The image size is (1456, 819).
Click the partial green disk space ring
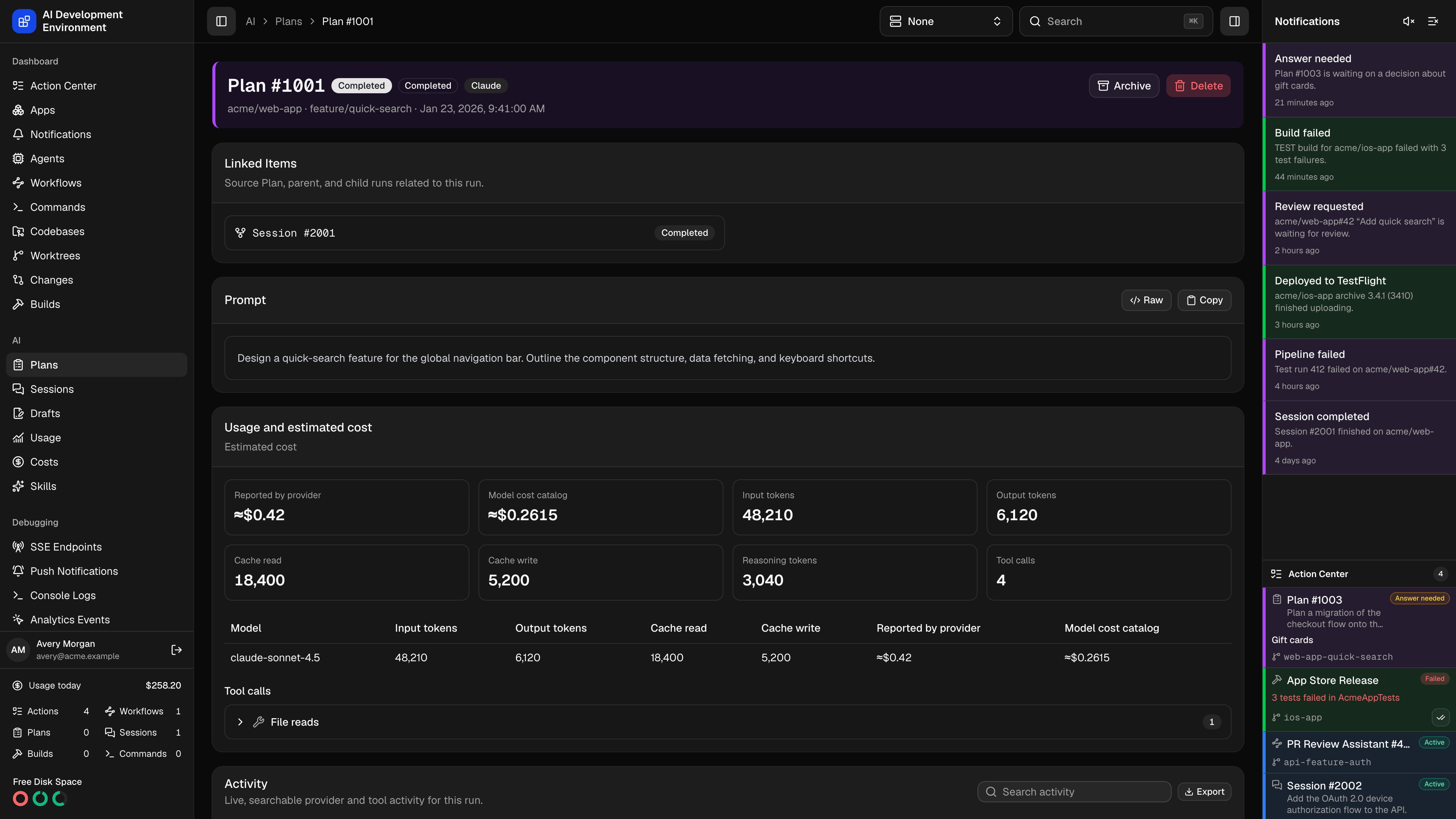tap(60, 799)
